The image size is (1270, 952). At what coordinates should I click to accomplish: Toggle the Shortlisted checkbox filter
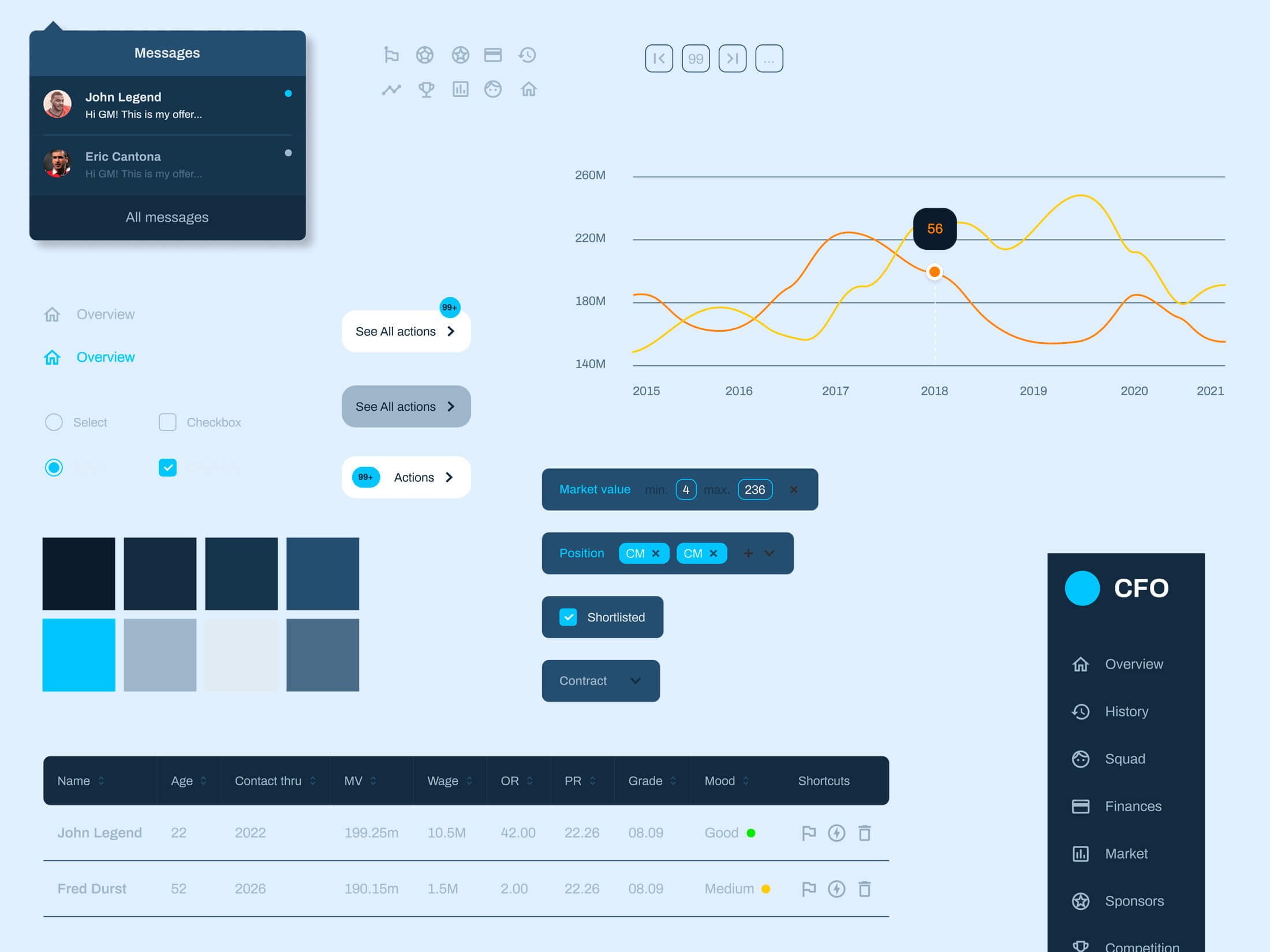(x=568, y=616)
